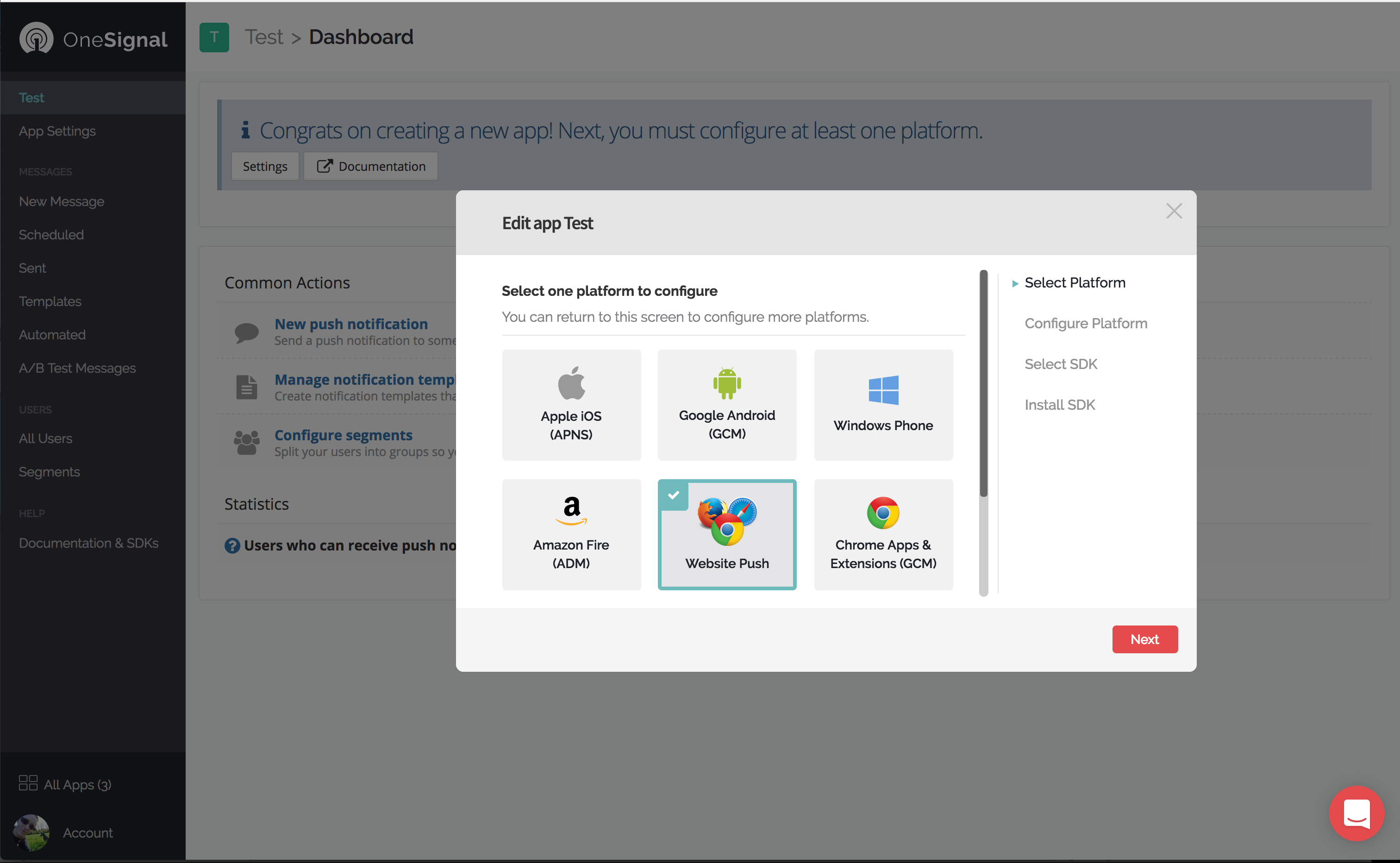The width and height of the screenshot is (1400, 863).
Task: Click the platform list scrollbar
Action: 983,383
